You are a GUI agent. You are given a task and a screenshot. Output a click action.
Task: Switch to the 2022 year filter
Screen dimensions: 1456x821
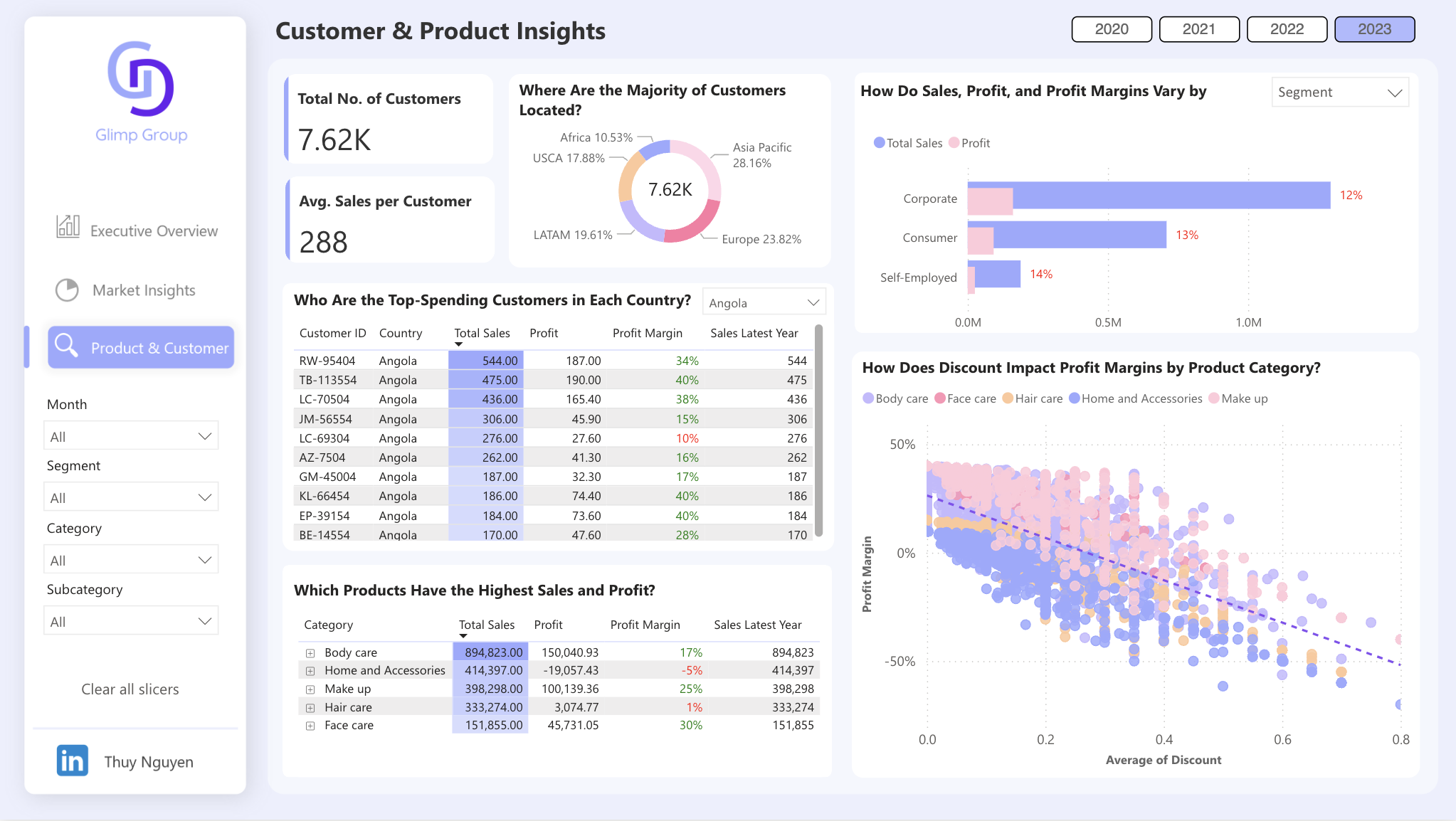[1287, 29]
